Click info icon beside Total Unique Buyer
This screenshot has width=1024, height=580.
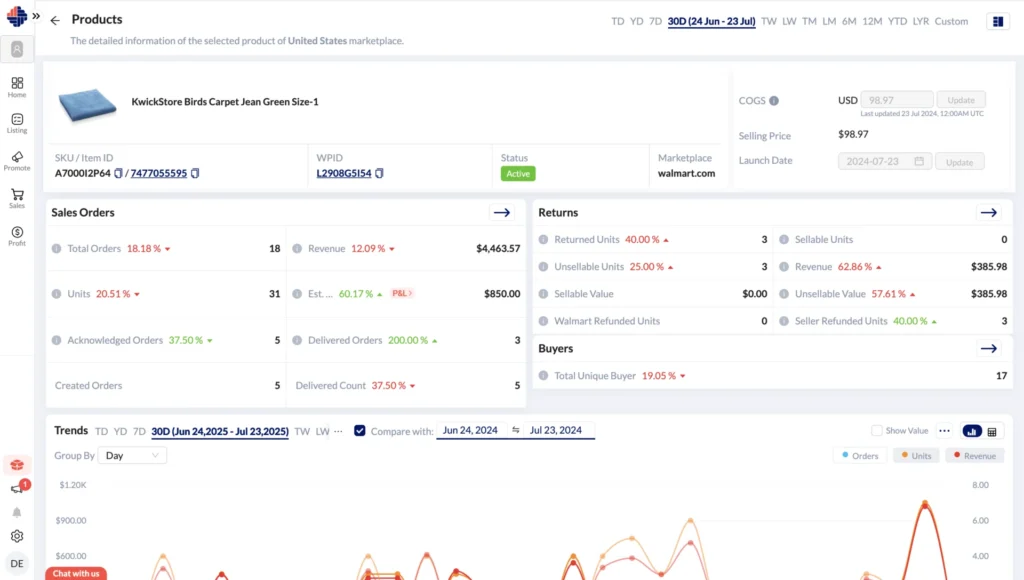click(543, 376)
